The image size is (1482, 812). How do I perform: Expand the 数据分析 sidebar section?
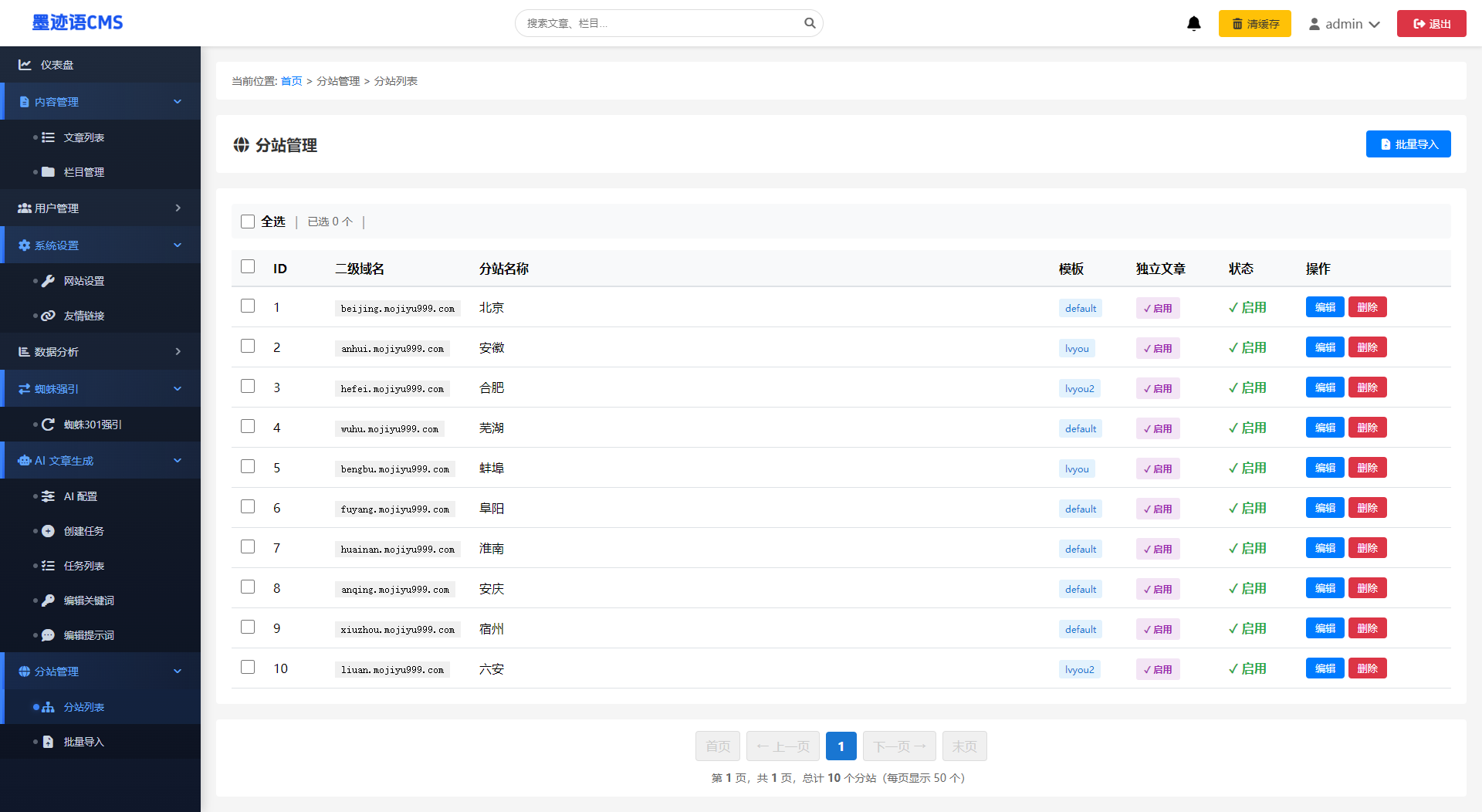click(100, 352)
